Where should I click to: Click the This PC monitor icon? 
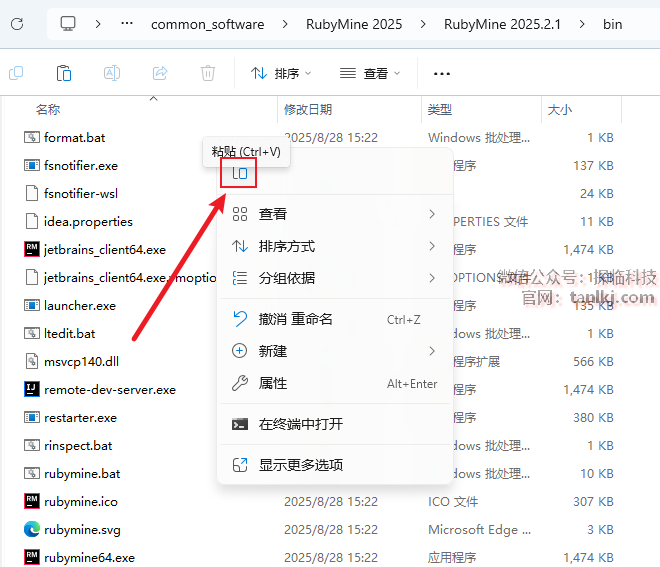(68, 24)
